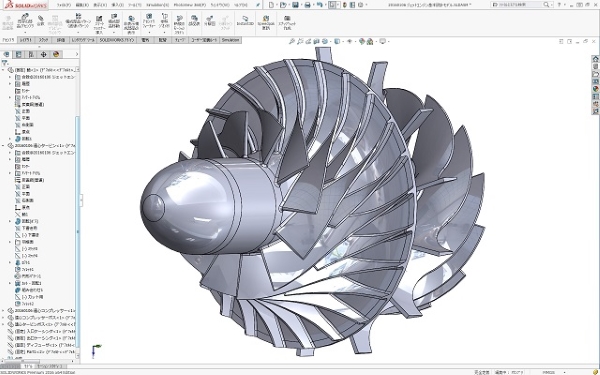600x375 pixels.
Task: Click the Undo arrow icon
Action: point(320,5)
